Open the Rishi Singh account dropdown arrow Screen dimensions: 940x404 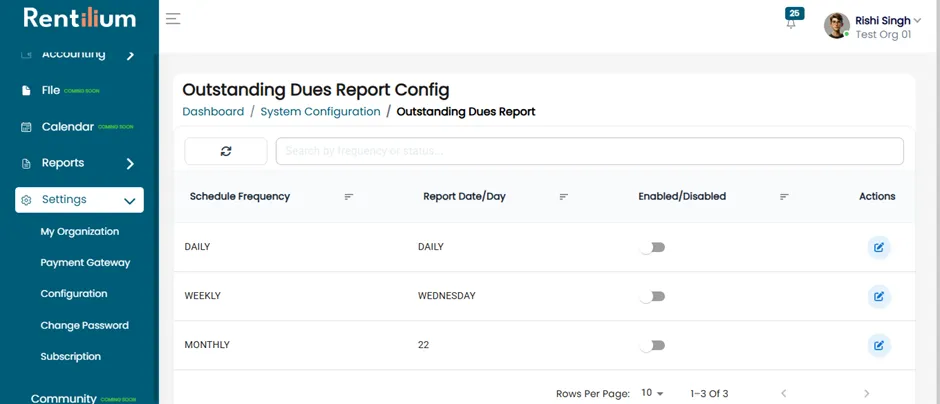click(917, 21)
